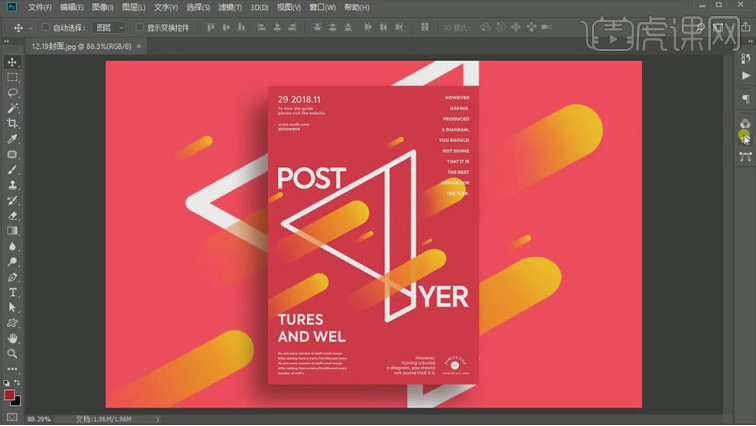Click the red foreground color swatch
The image size is (756, 426).
[9, 395]
